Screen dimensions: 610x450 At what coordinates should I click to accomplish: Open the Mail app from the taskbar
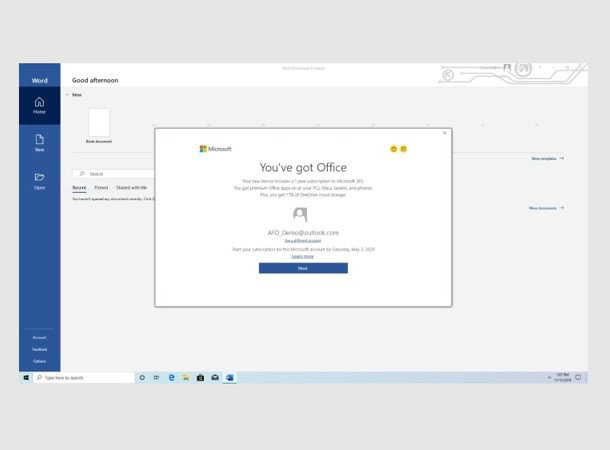click(215, 377)
